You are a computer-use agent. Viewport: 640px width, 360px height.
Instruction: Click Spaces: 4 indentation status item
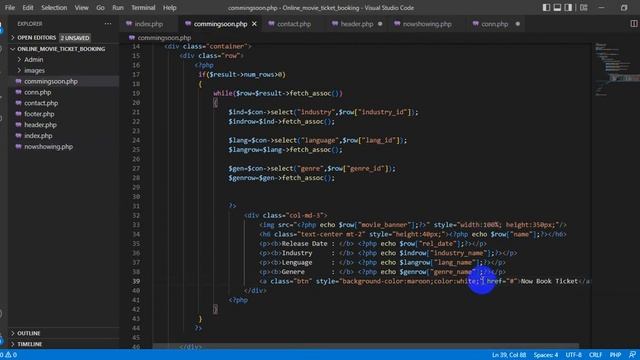546,355
